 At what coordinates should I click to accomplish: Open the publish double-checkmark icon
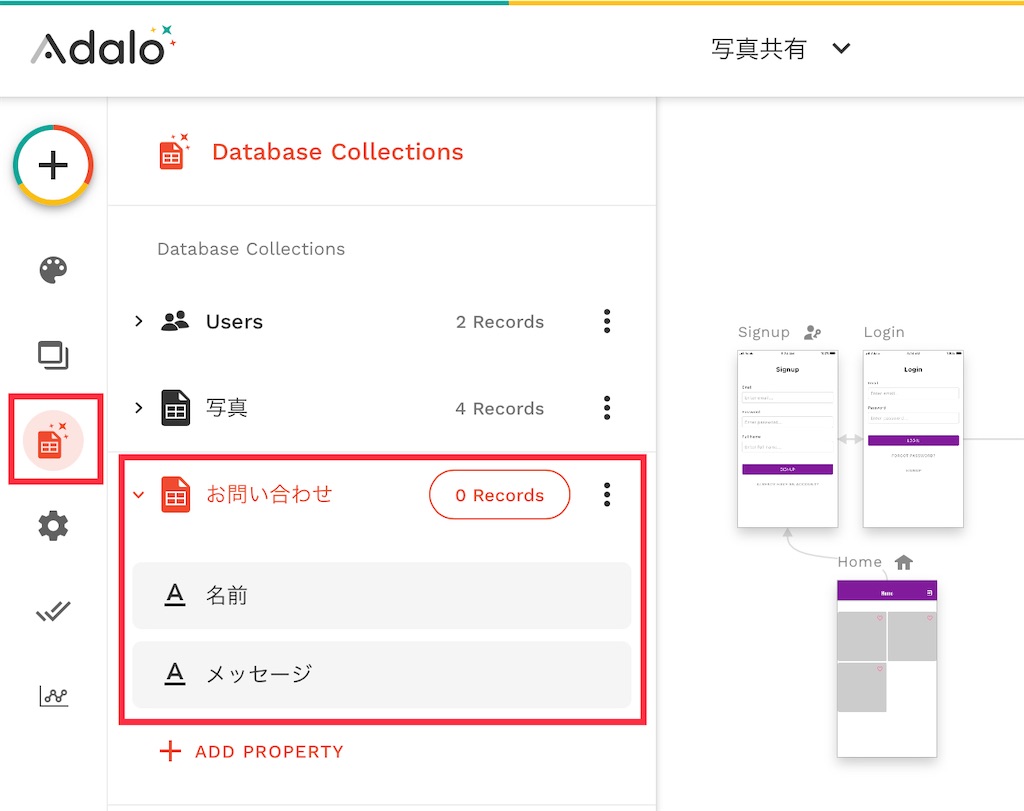point(53,611)
